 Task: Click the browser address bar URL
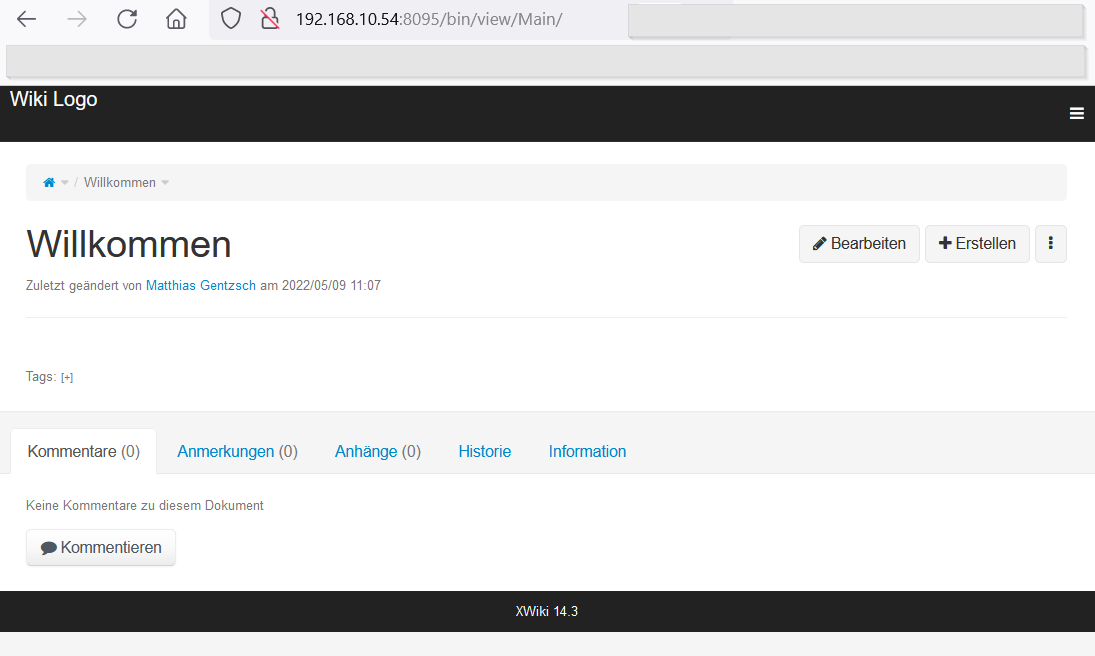(430, 19)
